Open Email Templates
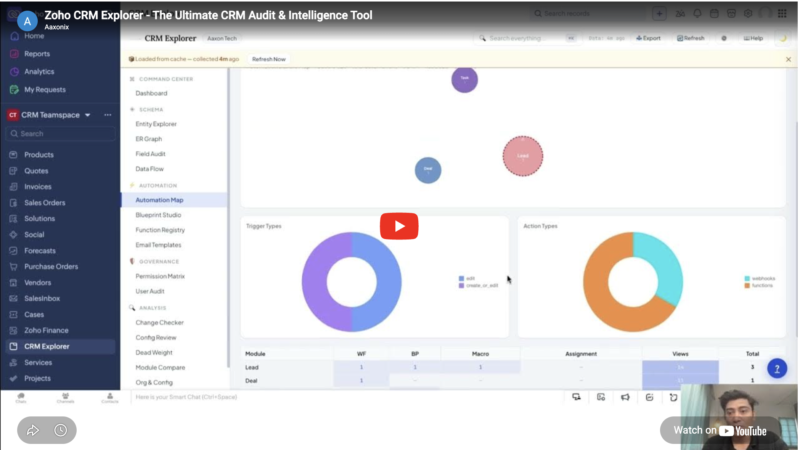Image resolution: width=800 pixels, height=450 pixels. click(158, 245)
